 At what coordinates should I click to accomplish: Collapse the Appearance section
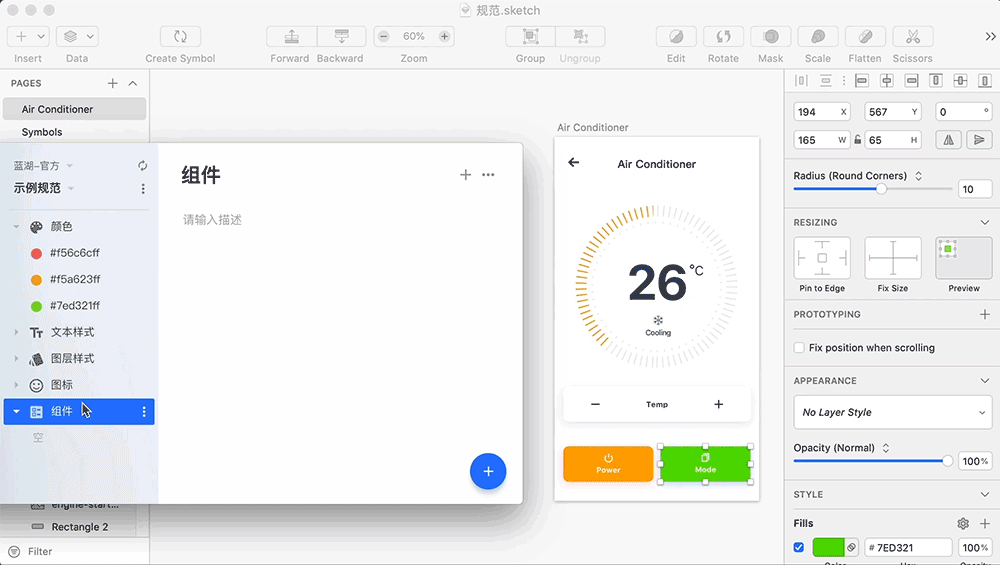985,381
